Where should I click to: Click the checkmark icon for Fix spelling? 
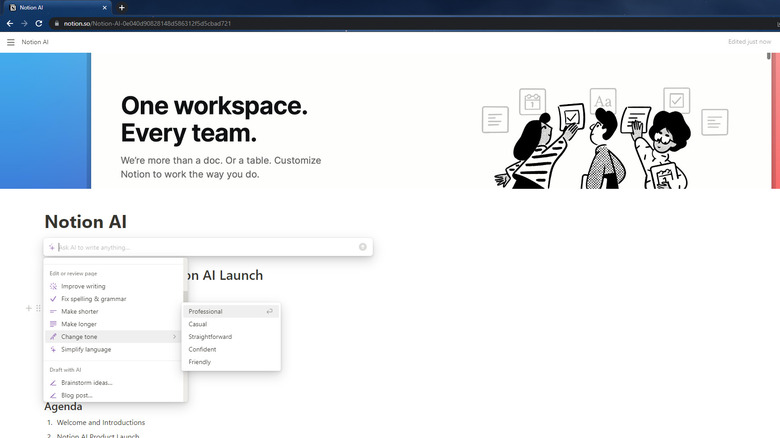(53, 299)
